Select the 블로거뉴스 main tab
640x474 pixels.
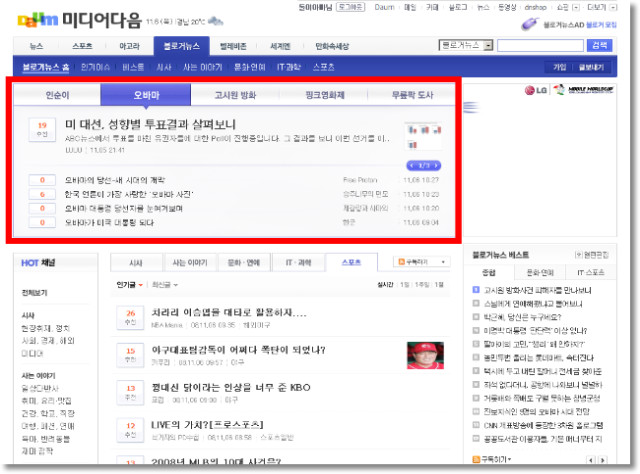182,46
